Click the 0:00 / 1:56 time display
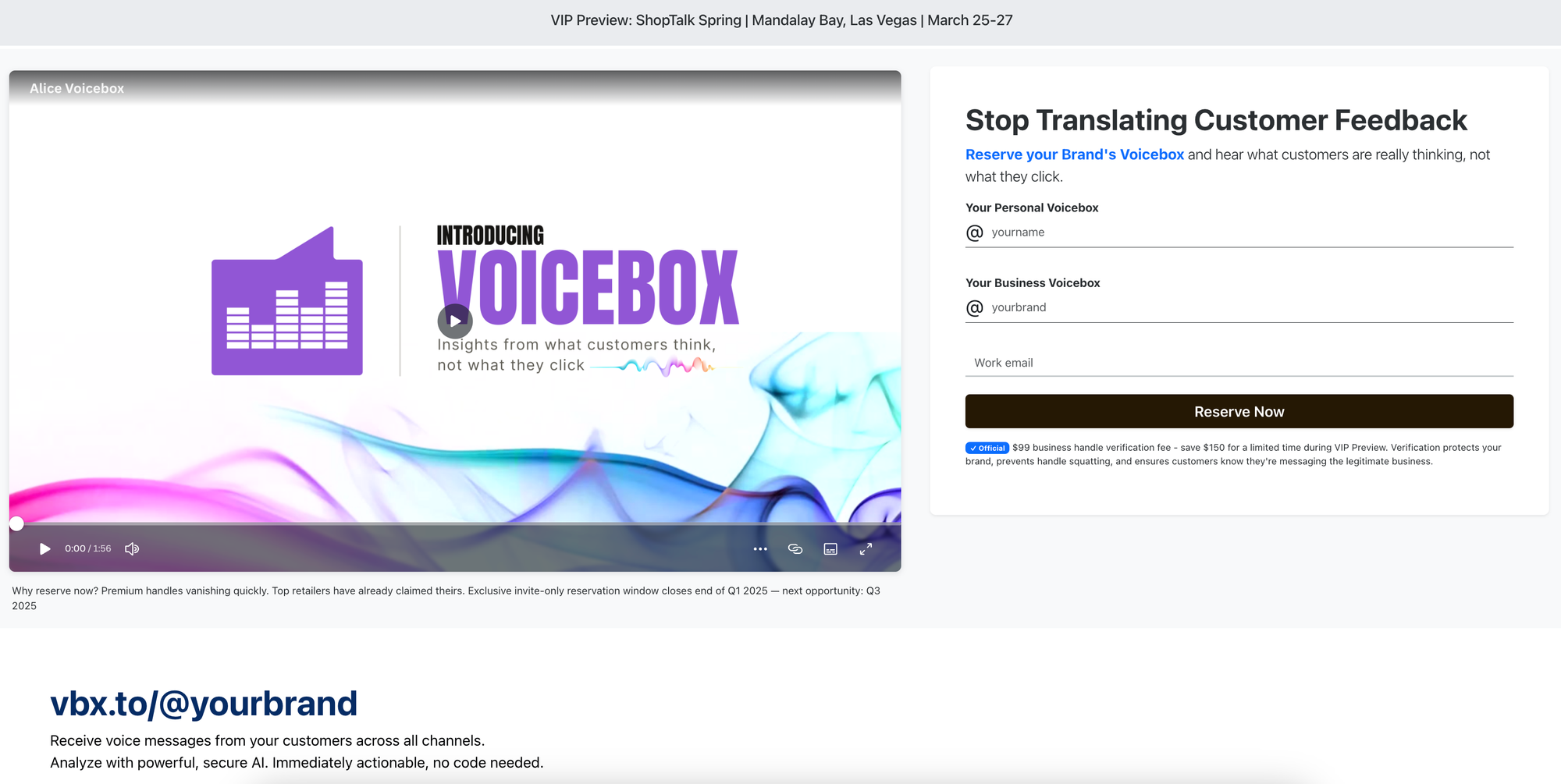Screen dimensions: 1561x784 [87, 549]
